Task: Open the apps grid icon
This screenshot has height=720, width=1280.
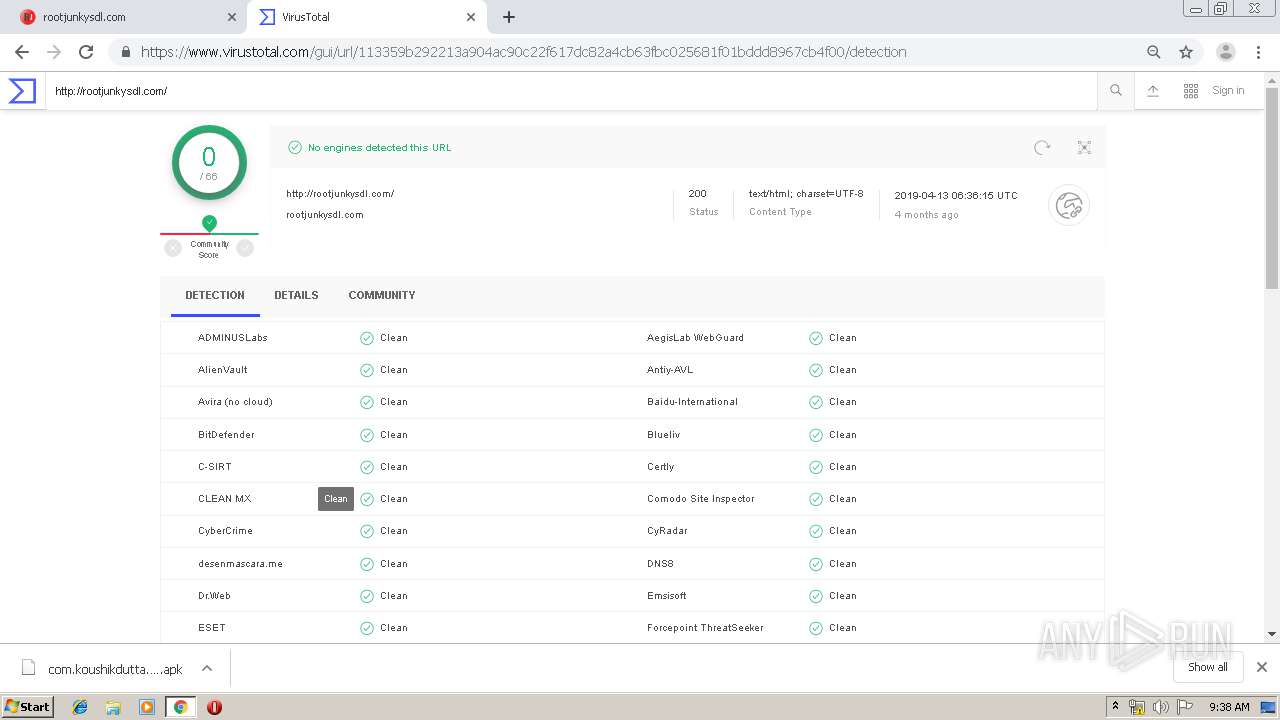Action: tap(1191, 91)
